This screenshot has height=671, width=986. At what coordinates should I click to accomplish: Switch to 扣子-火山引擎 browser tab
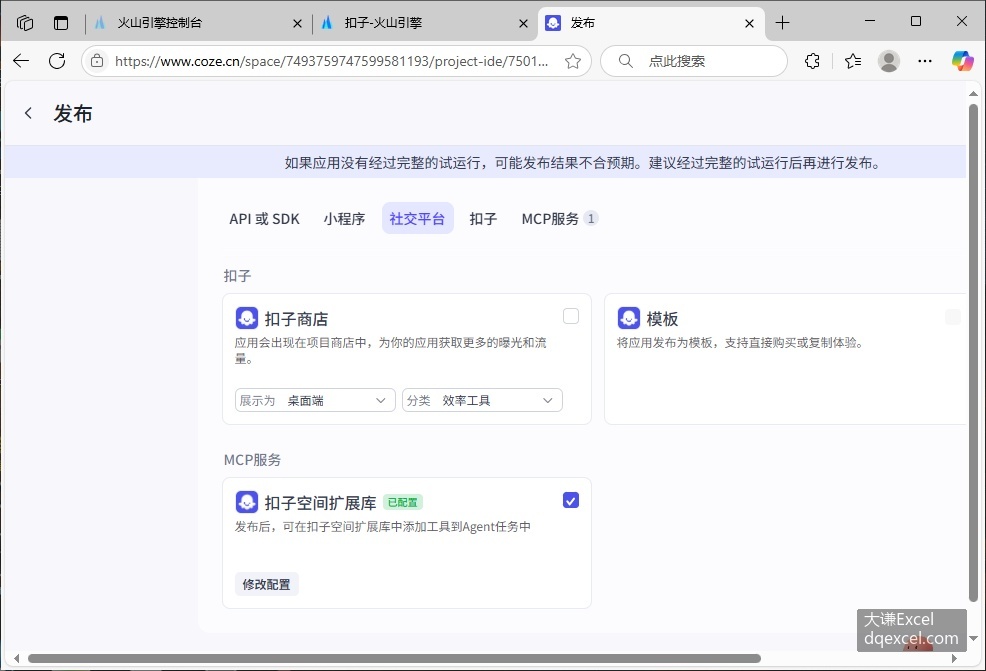coord(423,23)
